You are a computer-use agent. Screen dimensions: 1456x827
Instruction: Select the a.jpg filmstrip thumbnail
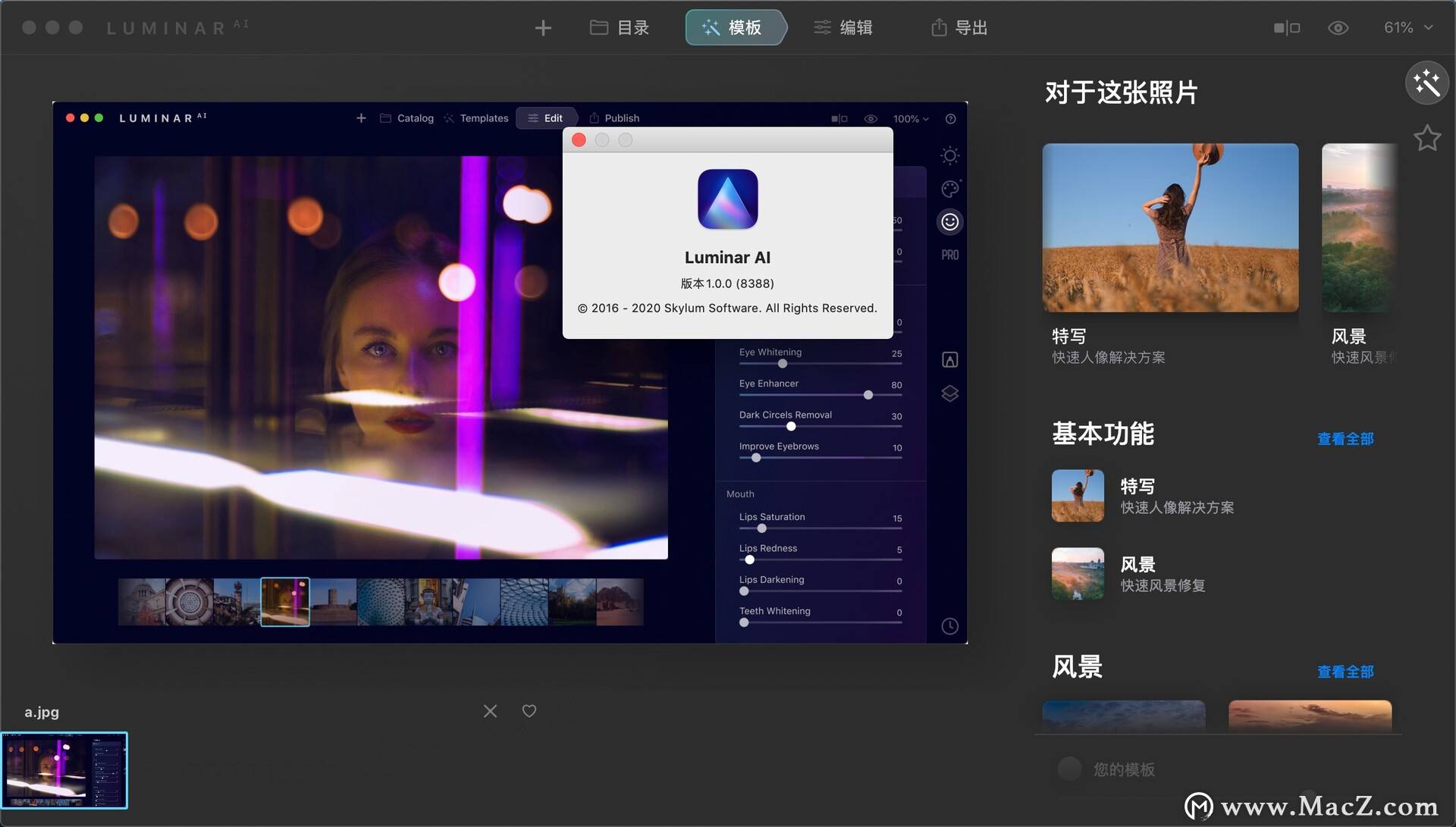(x=64, y=770)
